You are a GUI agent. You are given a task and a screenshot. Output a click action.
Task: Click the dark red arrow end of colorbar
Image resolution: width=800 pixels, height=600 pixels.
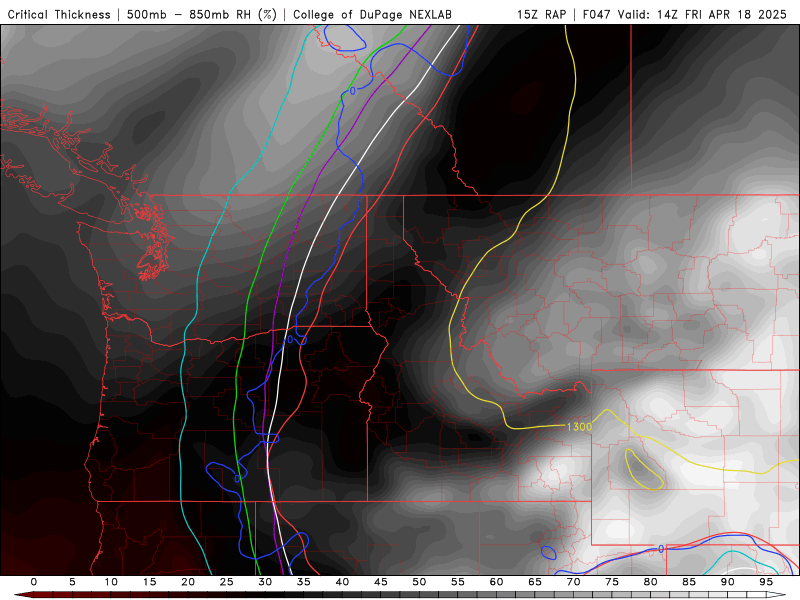(x=23, y=595)
